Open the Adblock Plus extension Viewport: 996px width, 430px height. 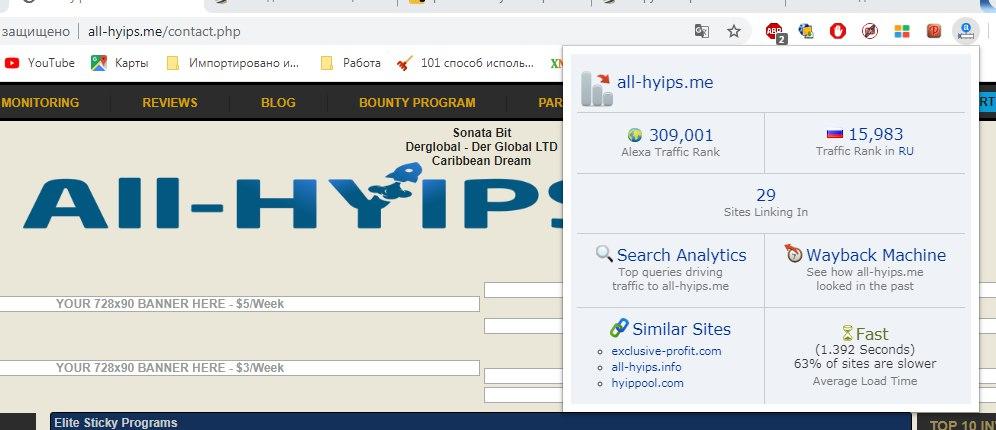tap(774, 31)
